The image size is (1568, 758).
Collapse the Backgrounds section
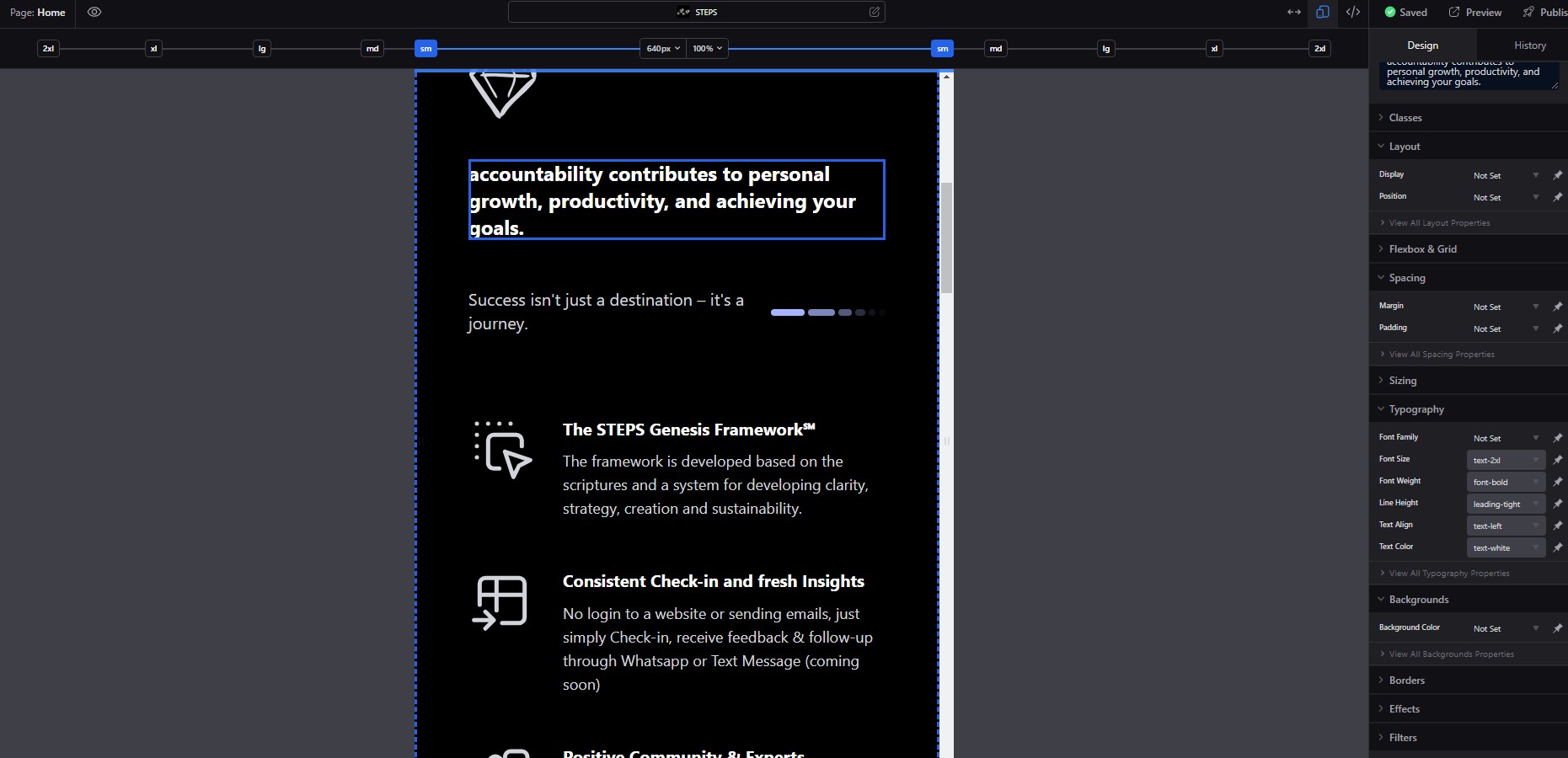coord(1469,600)
